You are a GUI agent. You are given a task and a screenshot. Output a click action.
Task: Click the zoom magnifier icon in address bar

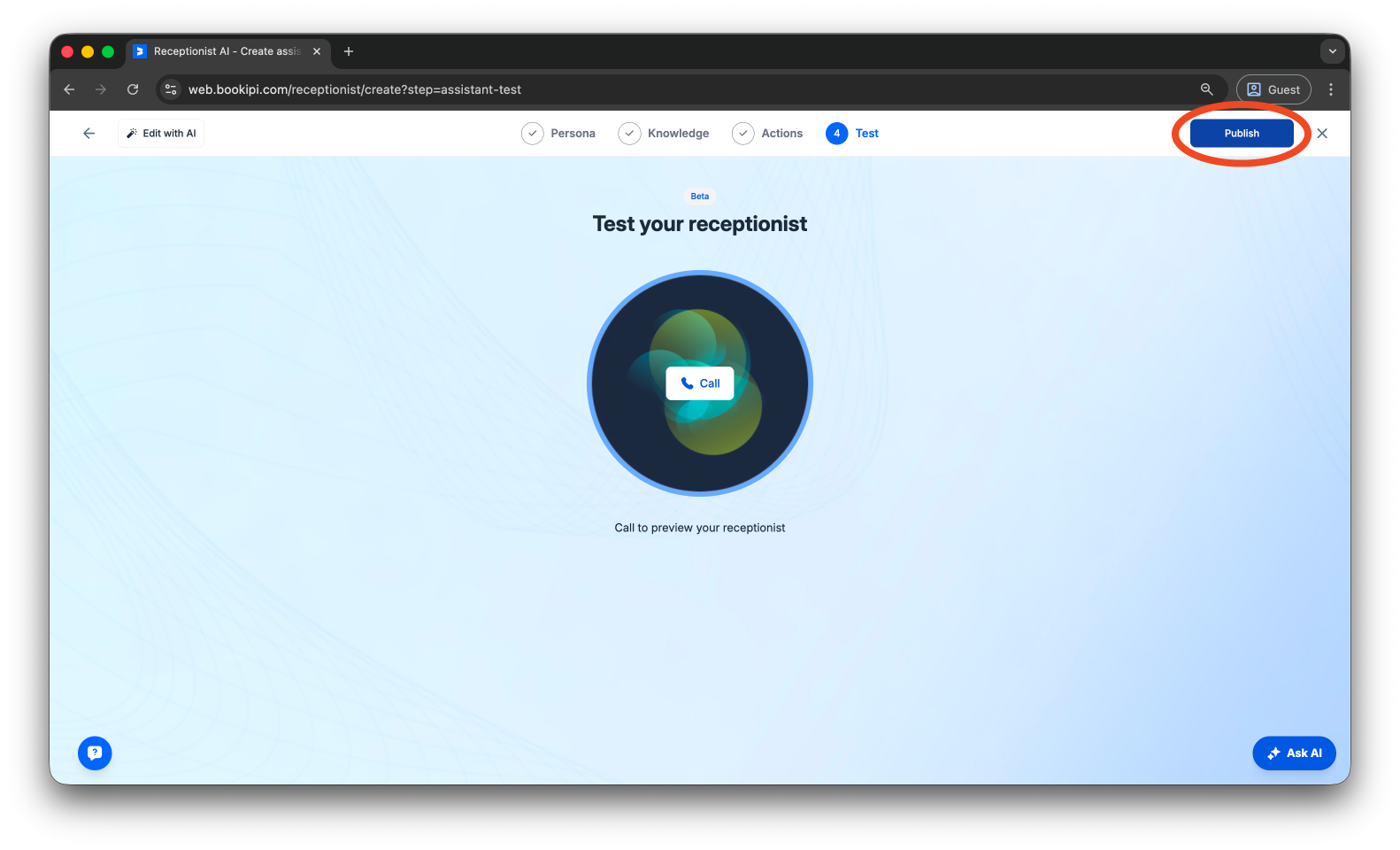1206,89
